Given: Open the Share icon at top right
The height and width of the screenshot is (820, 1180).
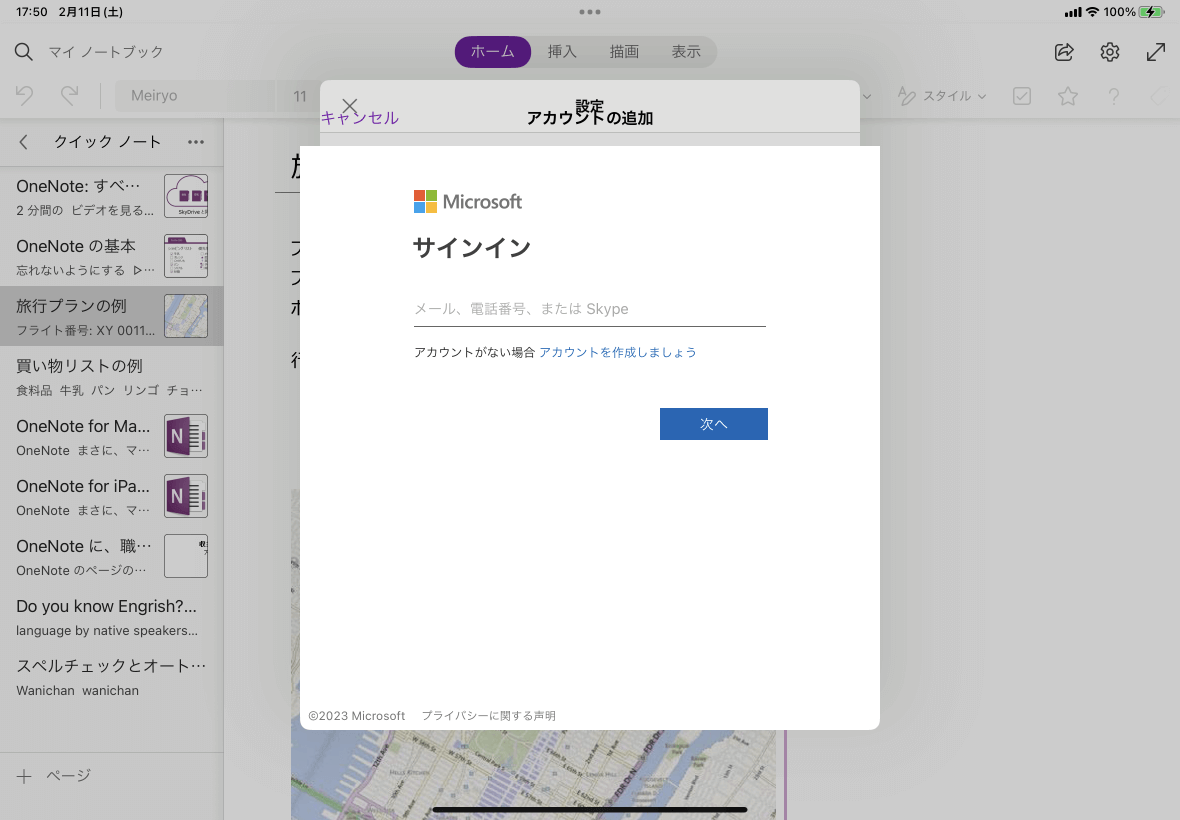Looking at the screenshot, I should tap(1064, 52).
